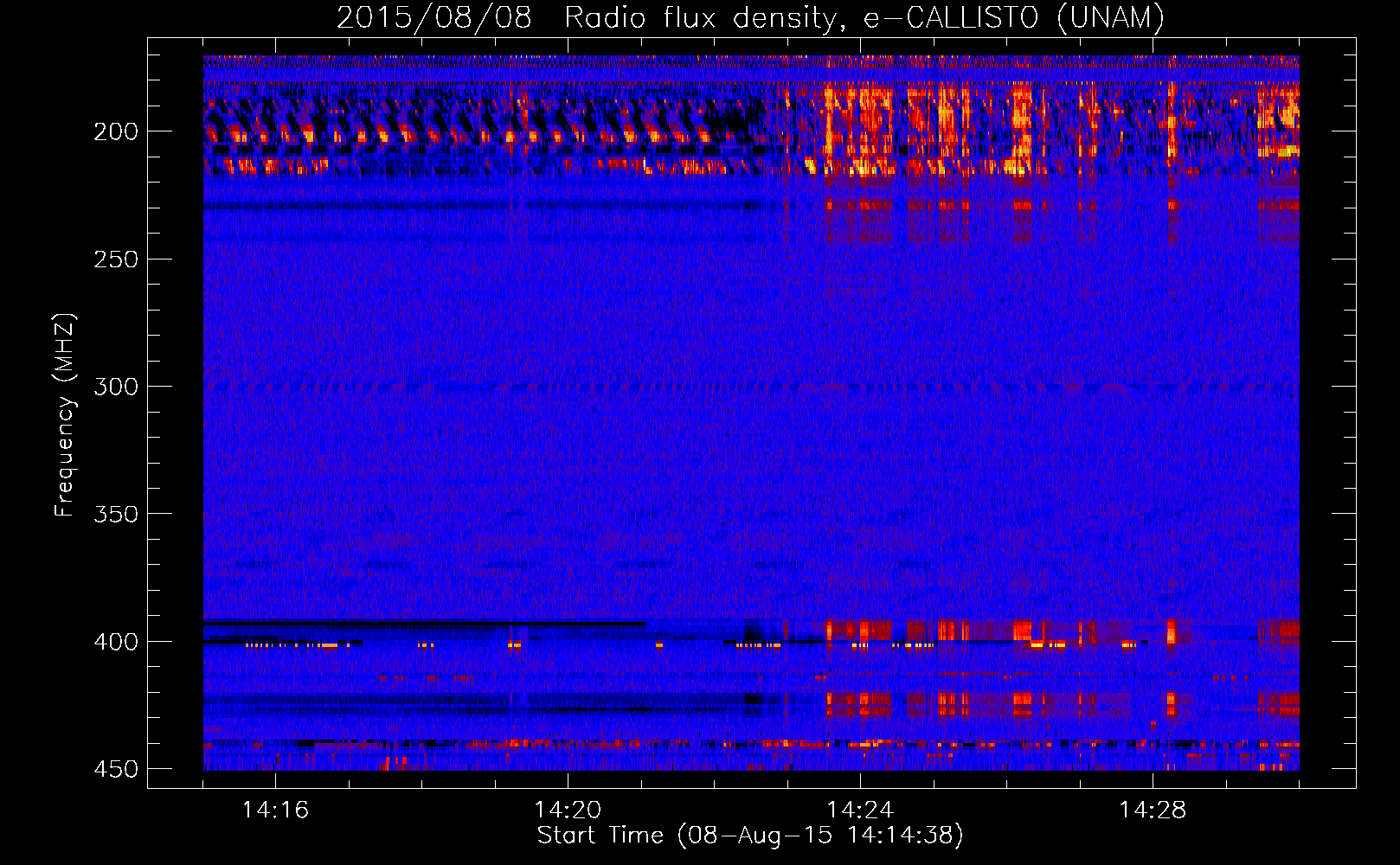The height and width of the screenshot is (865, 1400).
Task: Click the quiet blue region around 300 MHz at 14:20
Action: 568,387
